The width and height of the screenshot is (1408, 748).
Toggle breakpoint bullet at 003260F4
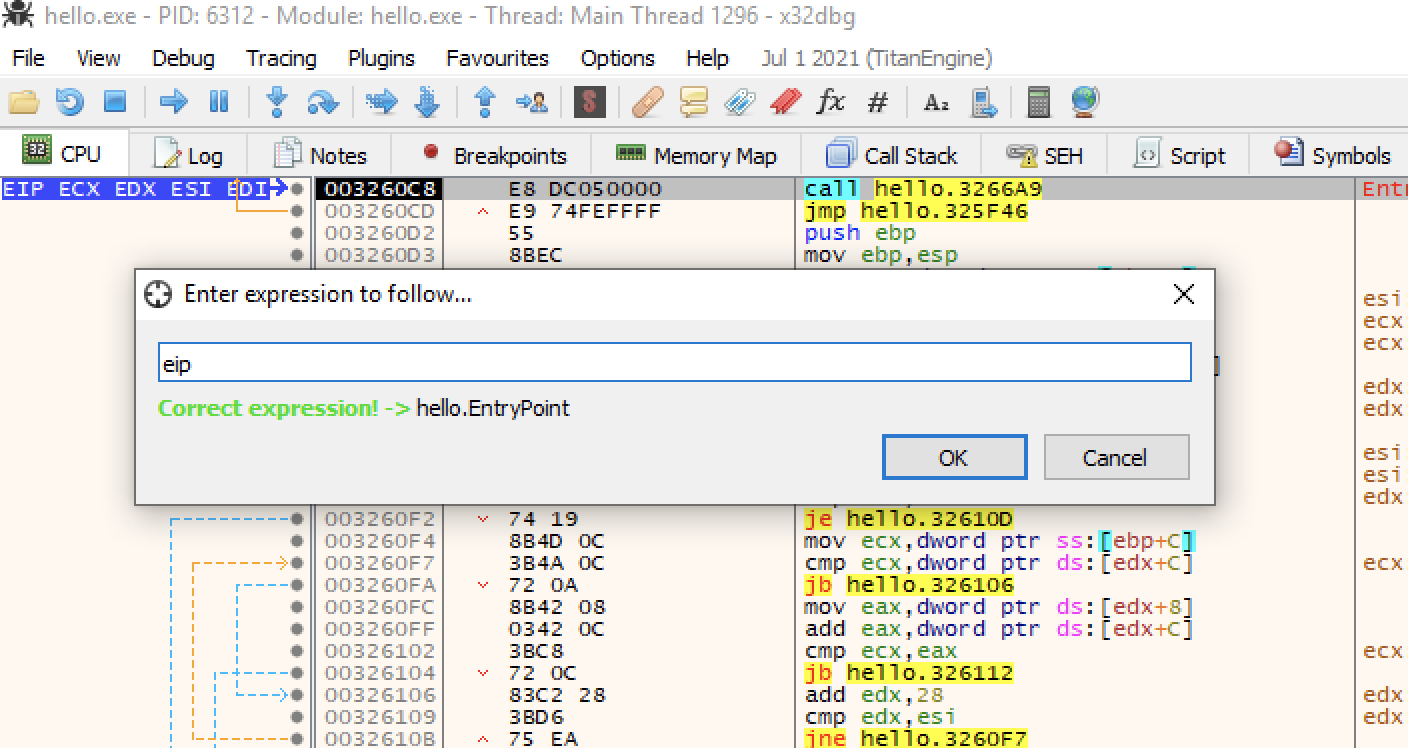click(x=296, y=541)
